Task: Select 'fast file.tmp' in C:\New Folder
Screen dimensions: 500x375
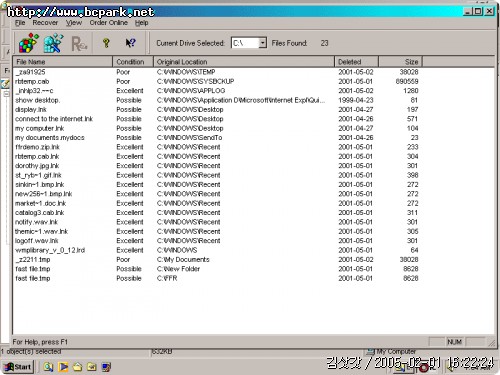Action: (x=33, y=269)
